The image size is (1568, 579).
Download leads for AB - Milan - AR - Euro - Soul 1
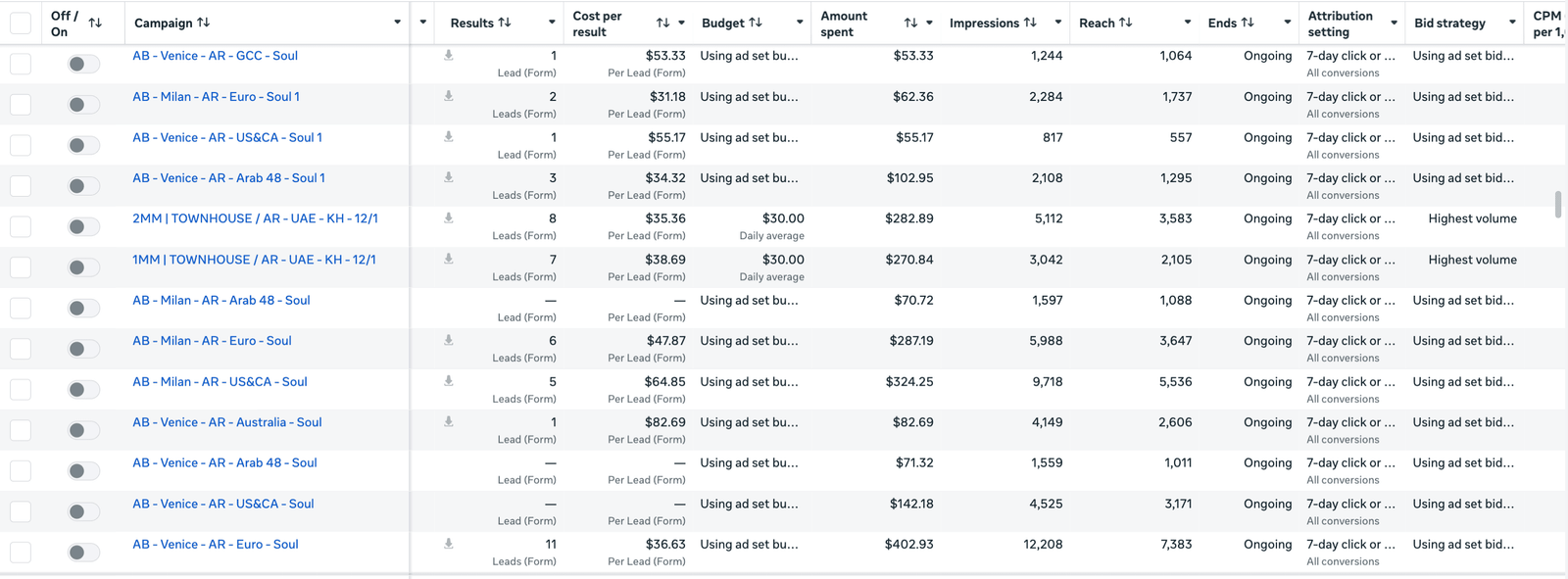pyautogui.click(x=448, y=96)
